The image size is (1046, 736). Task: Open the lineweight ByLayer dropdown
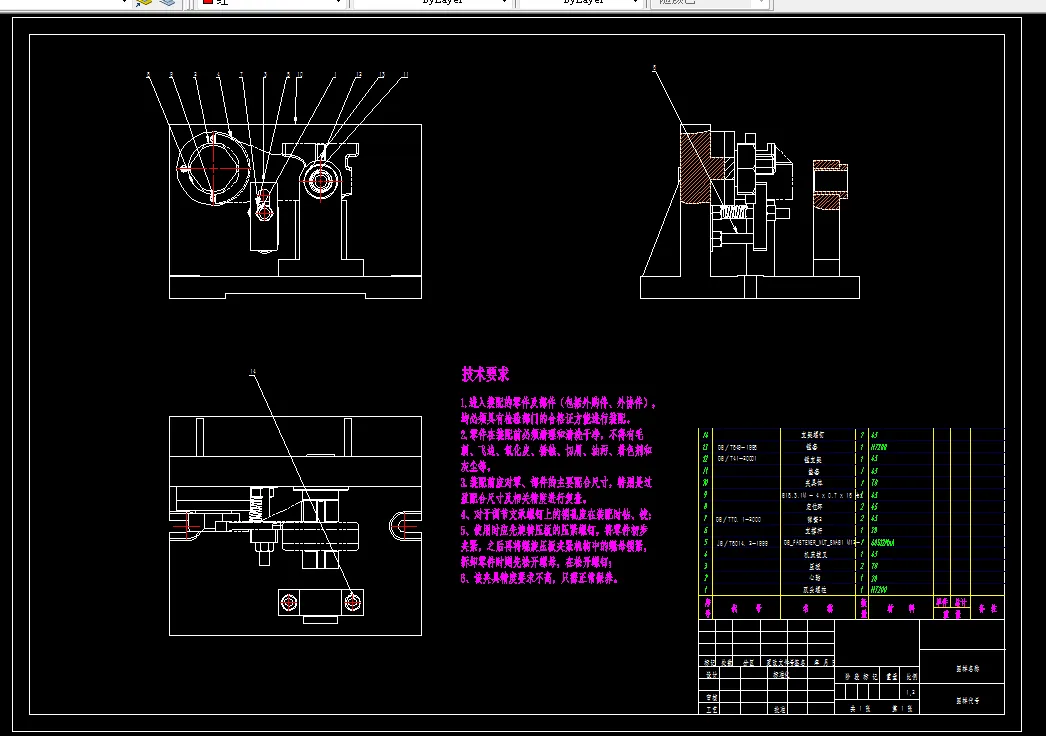580,2
